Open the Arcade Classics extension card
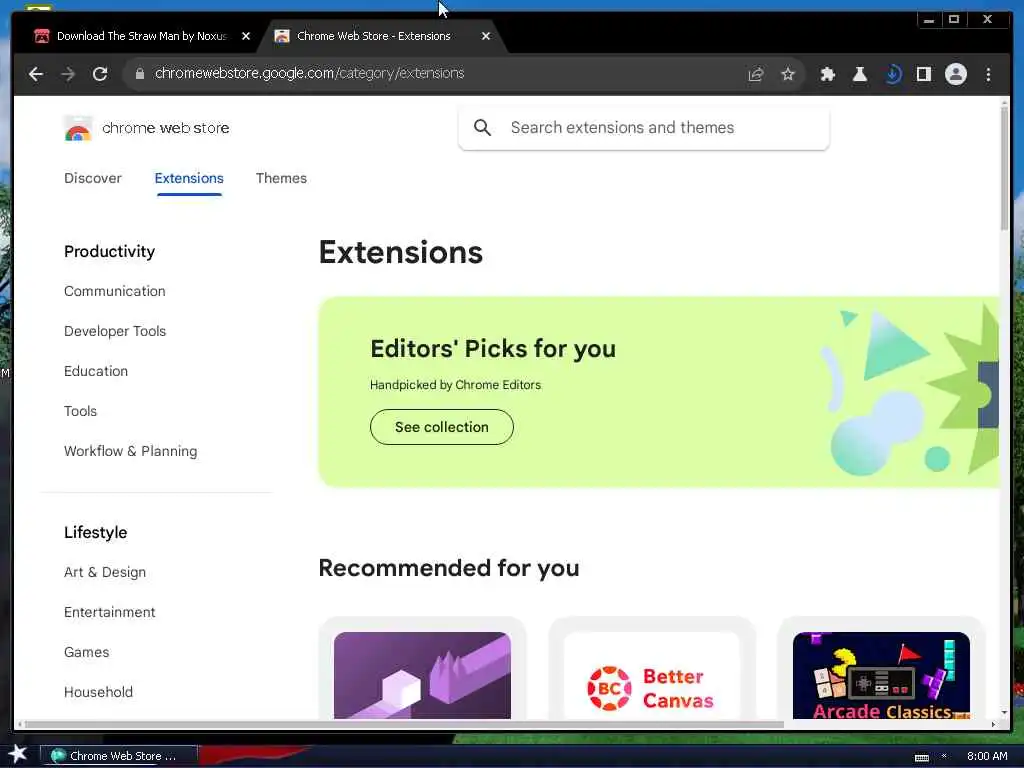The height and width of the screenshot is (768, 1024). (881, 670)
